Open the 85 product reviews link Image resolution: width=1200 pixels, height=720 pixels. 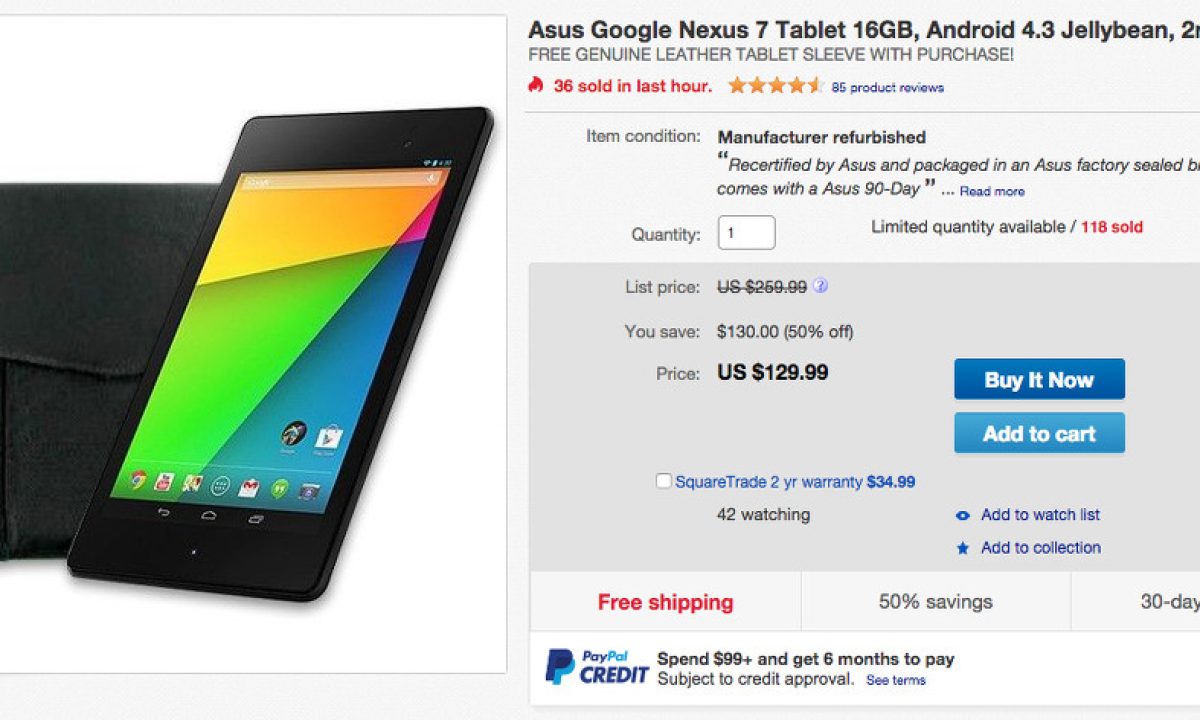887,87
